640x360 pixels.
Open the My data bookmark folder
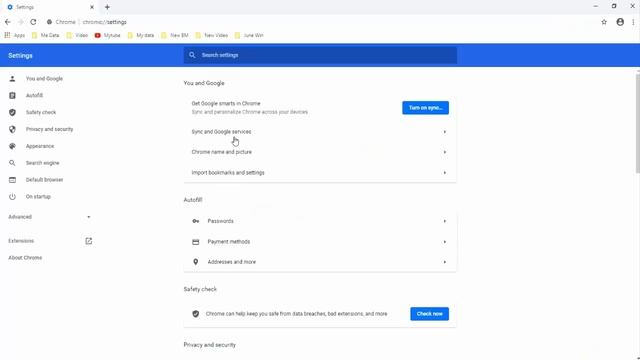click(x=141, y=36)
